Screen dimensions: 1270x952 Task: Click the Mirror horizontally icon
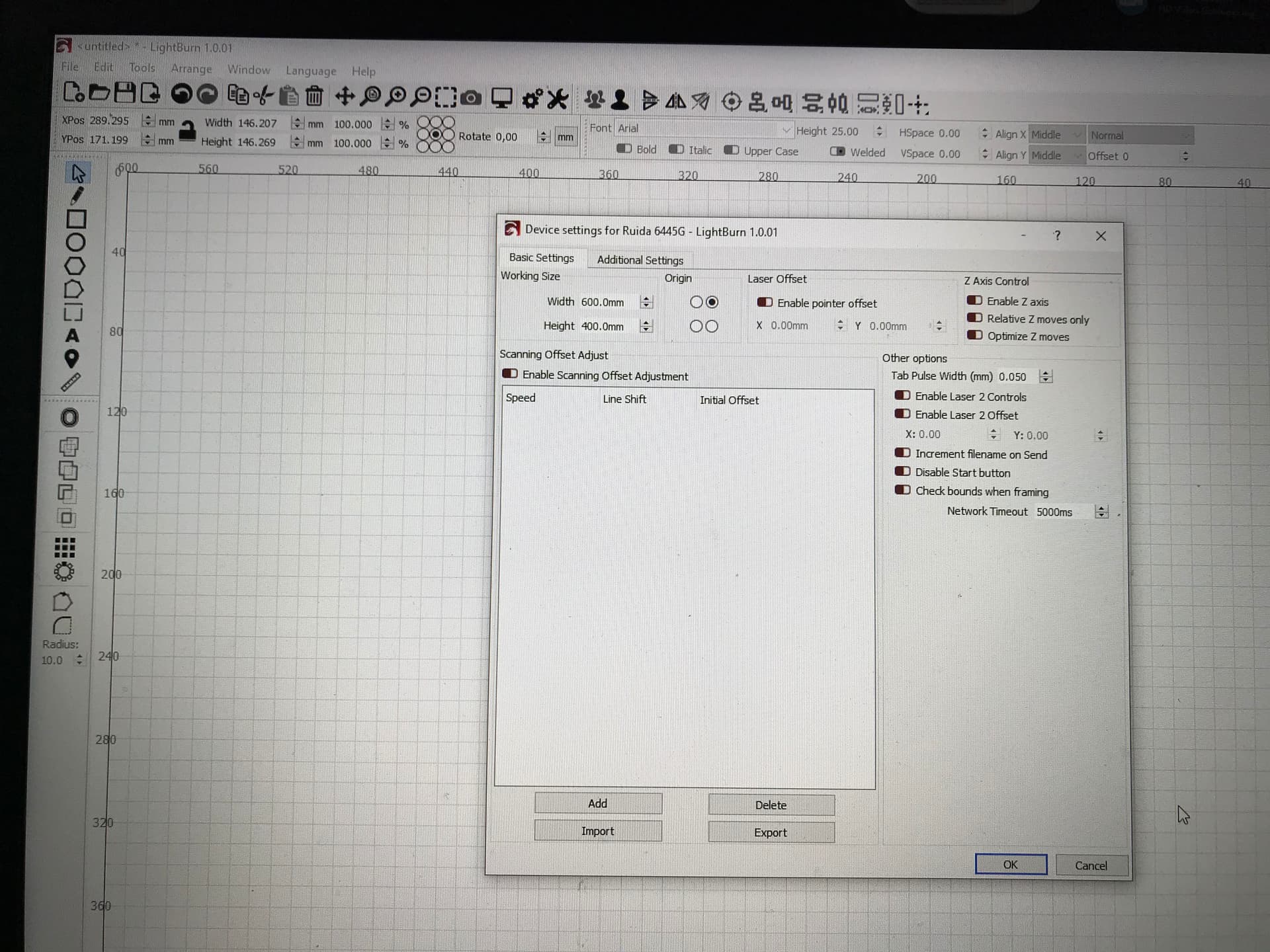click(675, 101)
